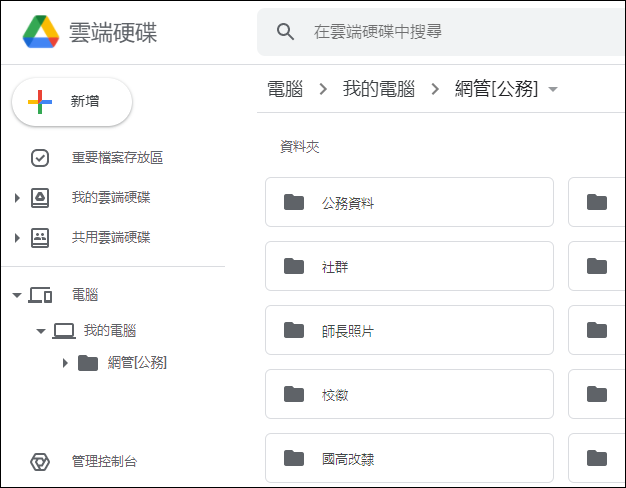Click the search magnifier icon
The image size is (626, 488).
coord(285,32)
